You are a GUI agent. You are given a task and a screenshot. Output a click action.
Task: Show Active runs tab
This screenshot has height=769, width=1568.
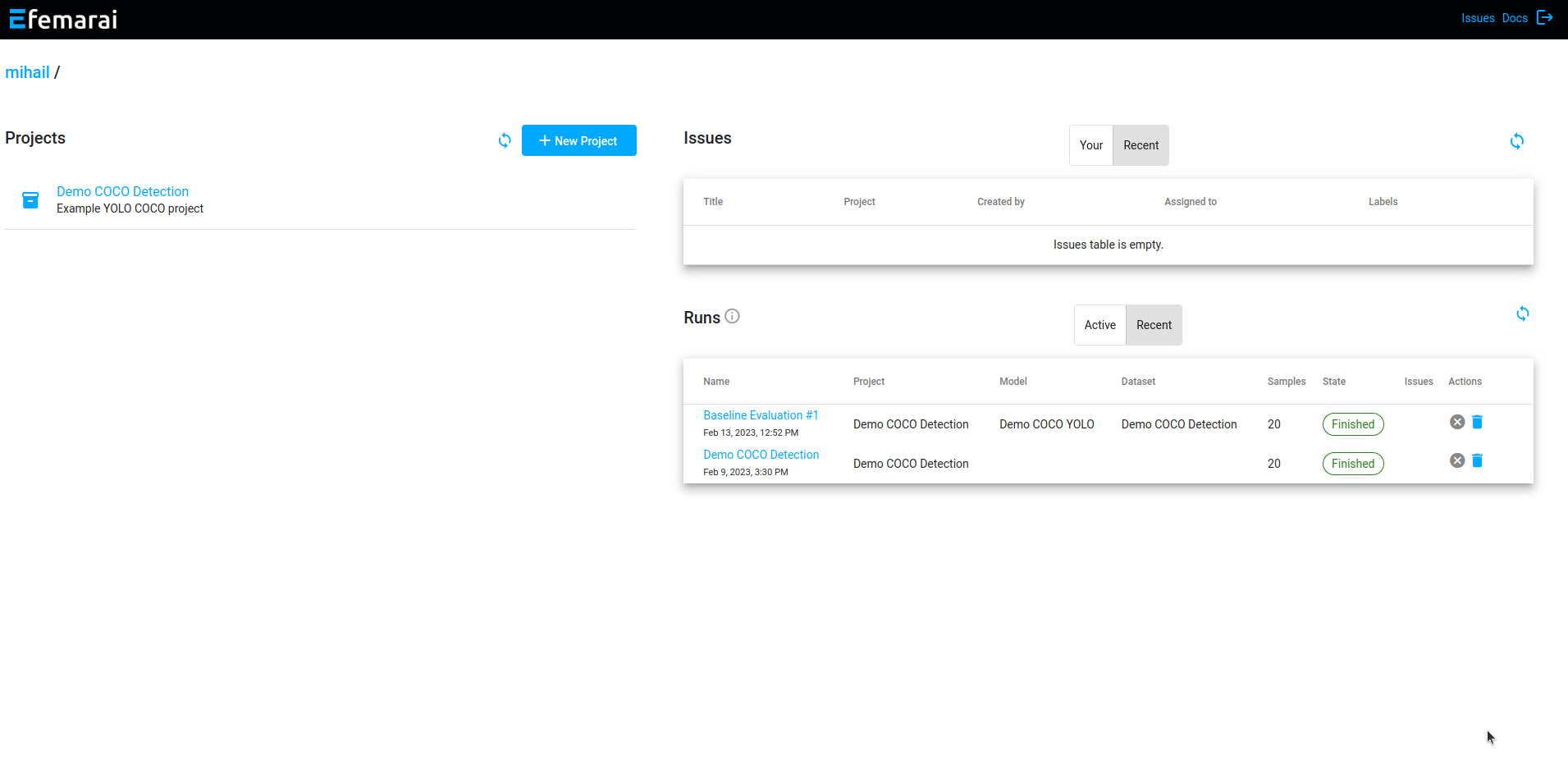tap(1100, 325)
